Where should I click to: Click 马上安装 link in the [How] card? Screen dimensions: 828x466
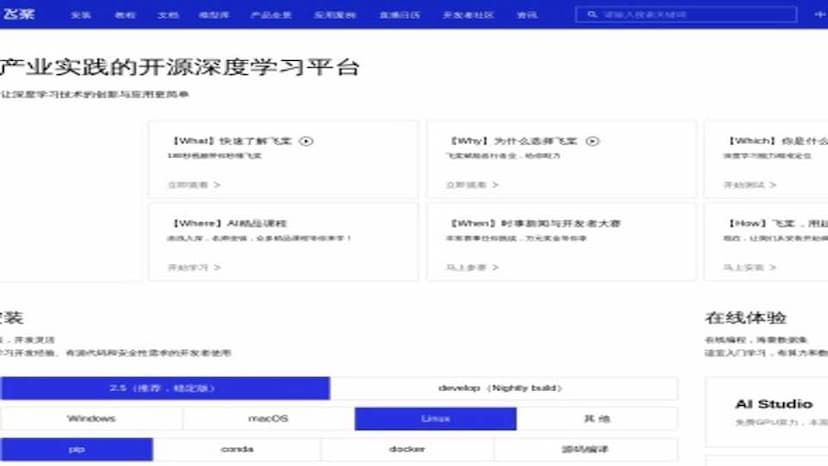coord(750,267)
